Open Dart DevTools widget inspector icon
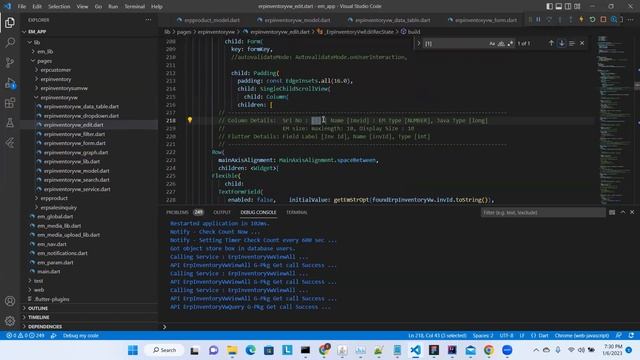 click(x=613, y=20)
